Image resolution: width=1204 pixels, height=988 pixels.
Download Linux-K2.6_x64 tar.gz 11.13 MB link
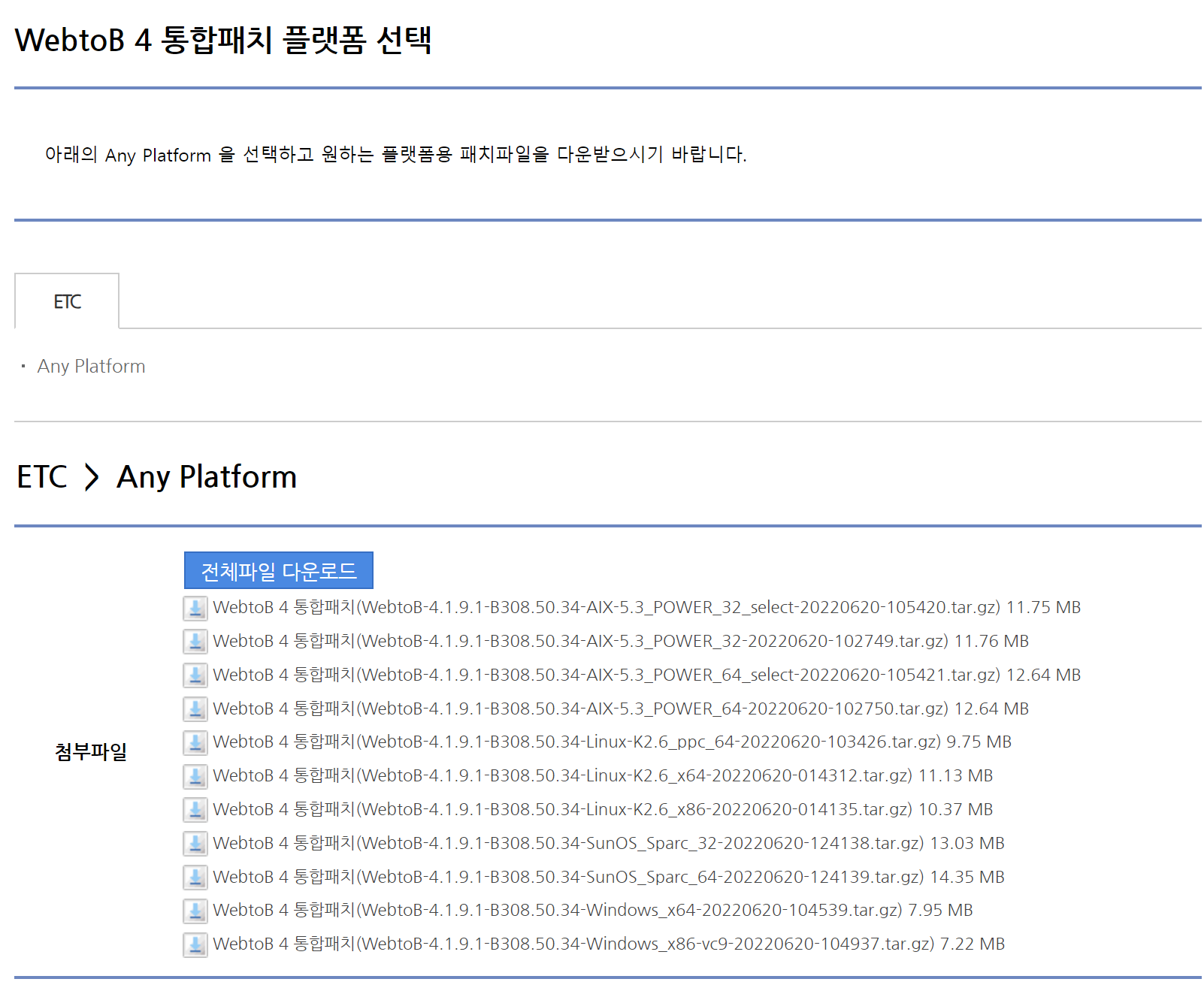(603, 775)
